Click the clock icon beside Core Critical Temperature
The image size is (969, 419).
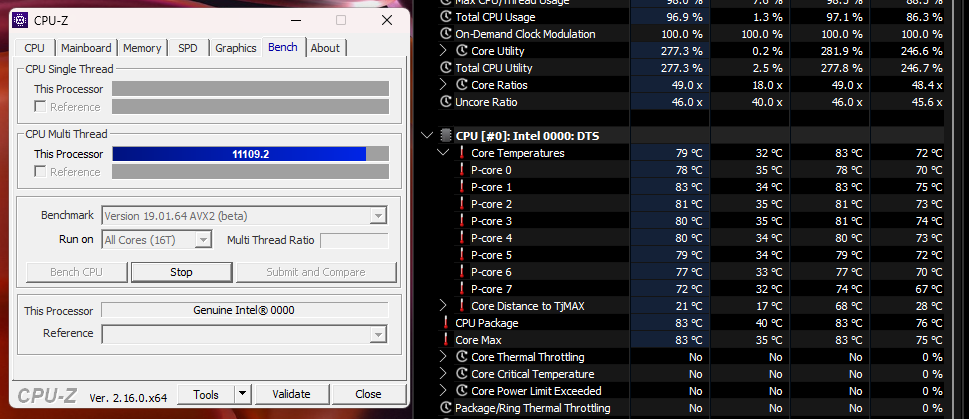pyautogui.click(x=462, y=374)
